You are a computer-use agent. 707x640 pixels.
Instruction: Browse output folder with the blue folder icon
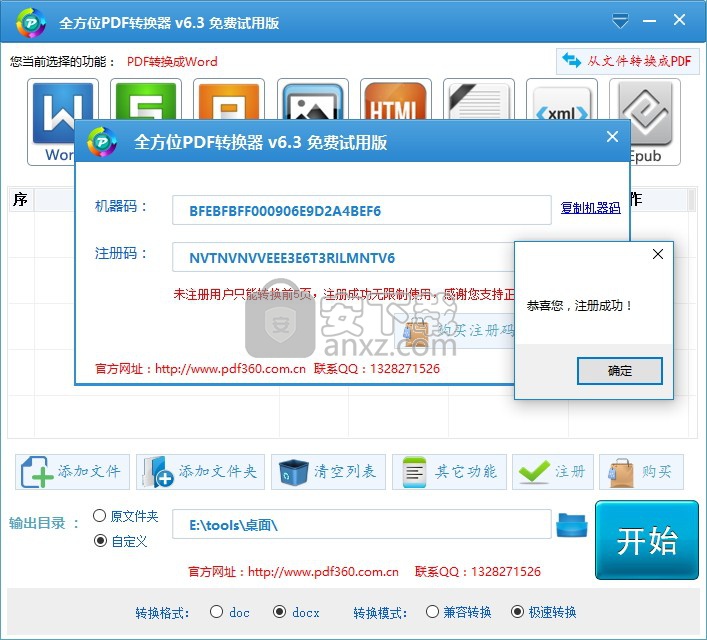(x=572, y=525)
